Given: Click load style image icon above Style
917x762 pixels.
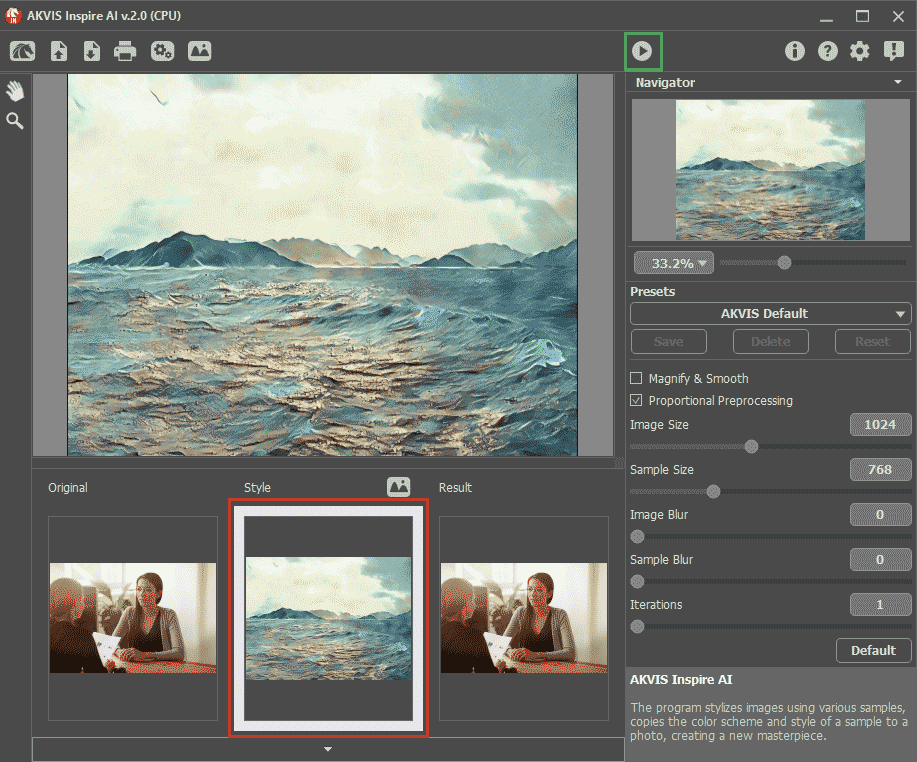Looking at the screenshot, I should (x=399, y=487).
